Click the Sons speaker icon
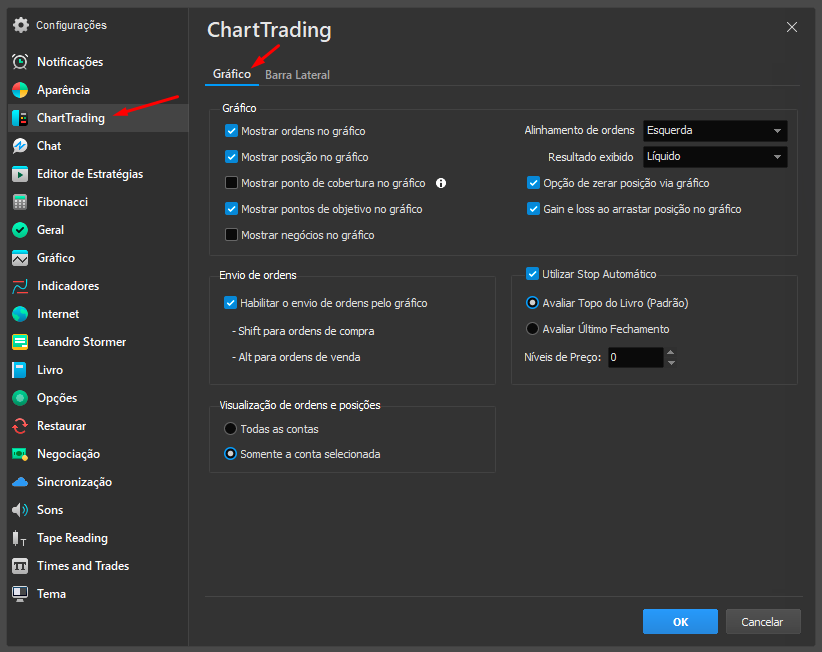Viewport: 822px width, 652px height. [x=20, y=510]
